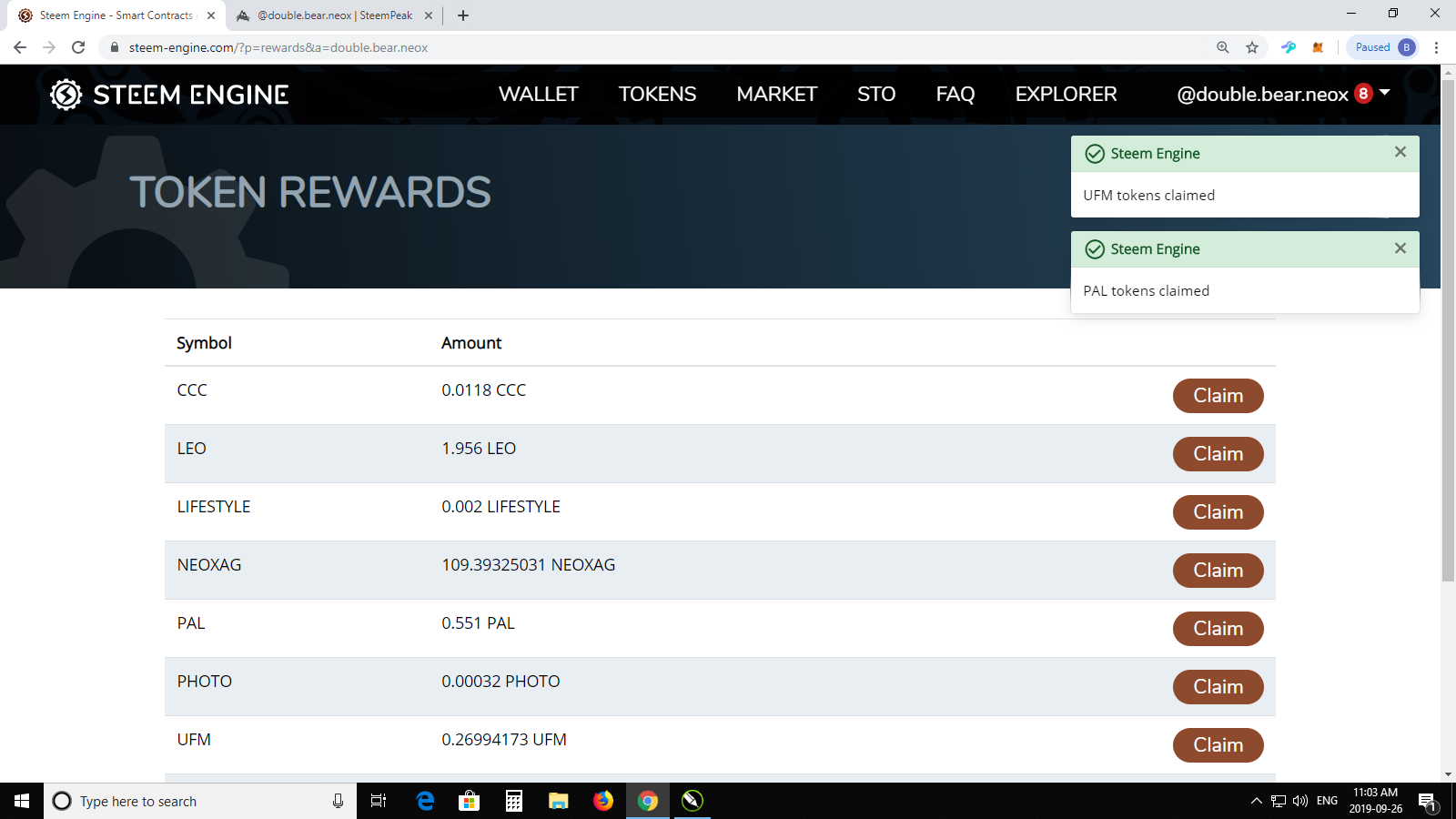Click the browser address bar URL
The image size is (1456, 819).
(x=278, y=47)
